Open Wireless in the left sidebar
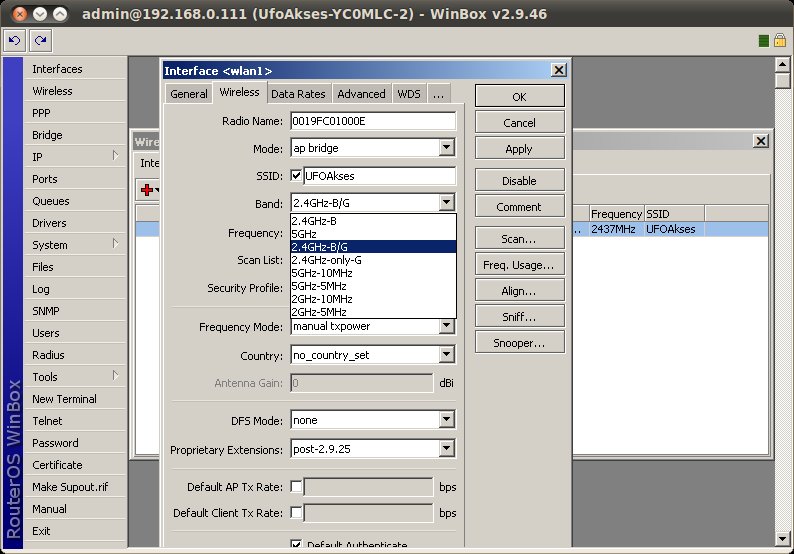The image size is (794, 554). click(52, 91)
